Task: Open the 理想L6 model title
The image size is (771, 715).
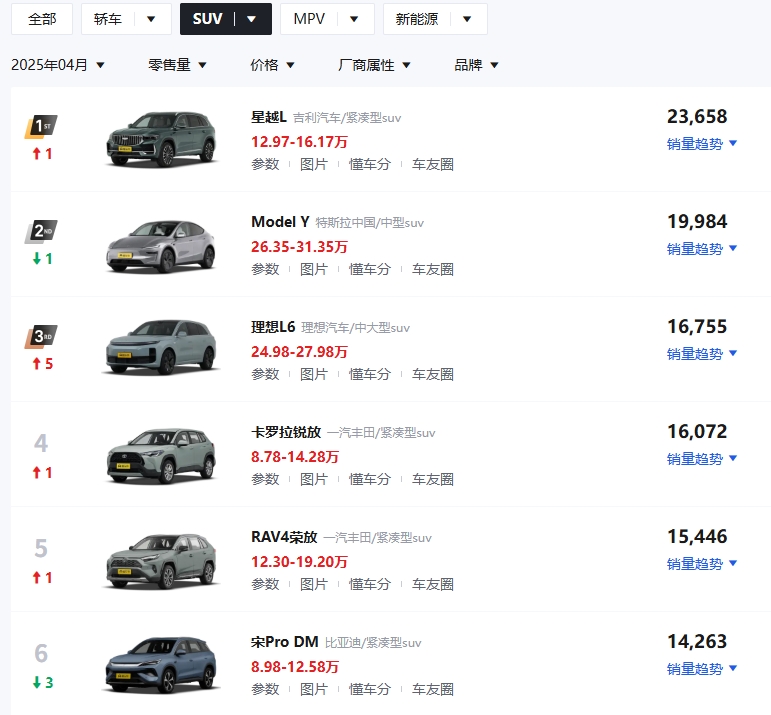Action: (x=273, y=327)
